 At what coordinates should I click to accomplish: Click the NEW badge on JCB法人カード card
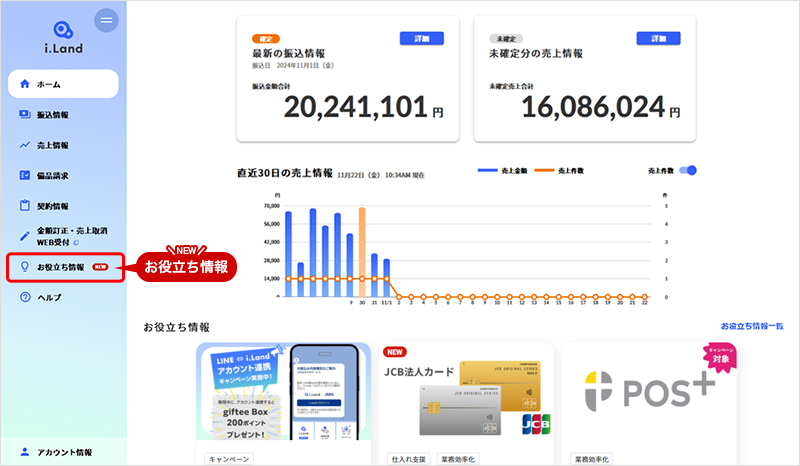pos(395,352)
